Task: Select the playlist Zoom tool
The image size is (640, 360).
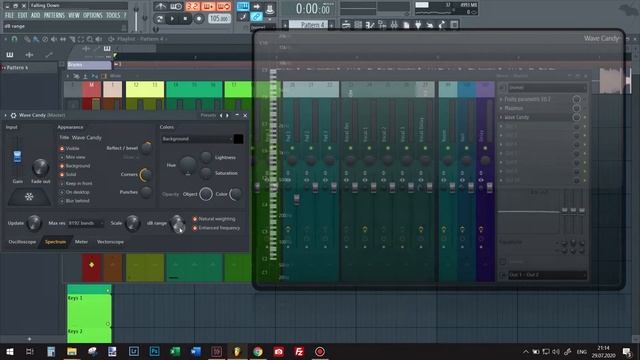Action: (90, 39)
